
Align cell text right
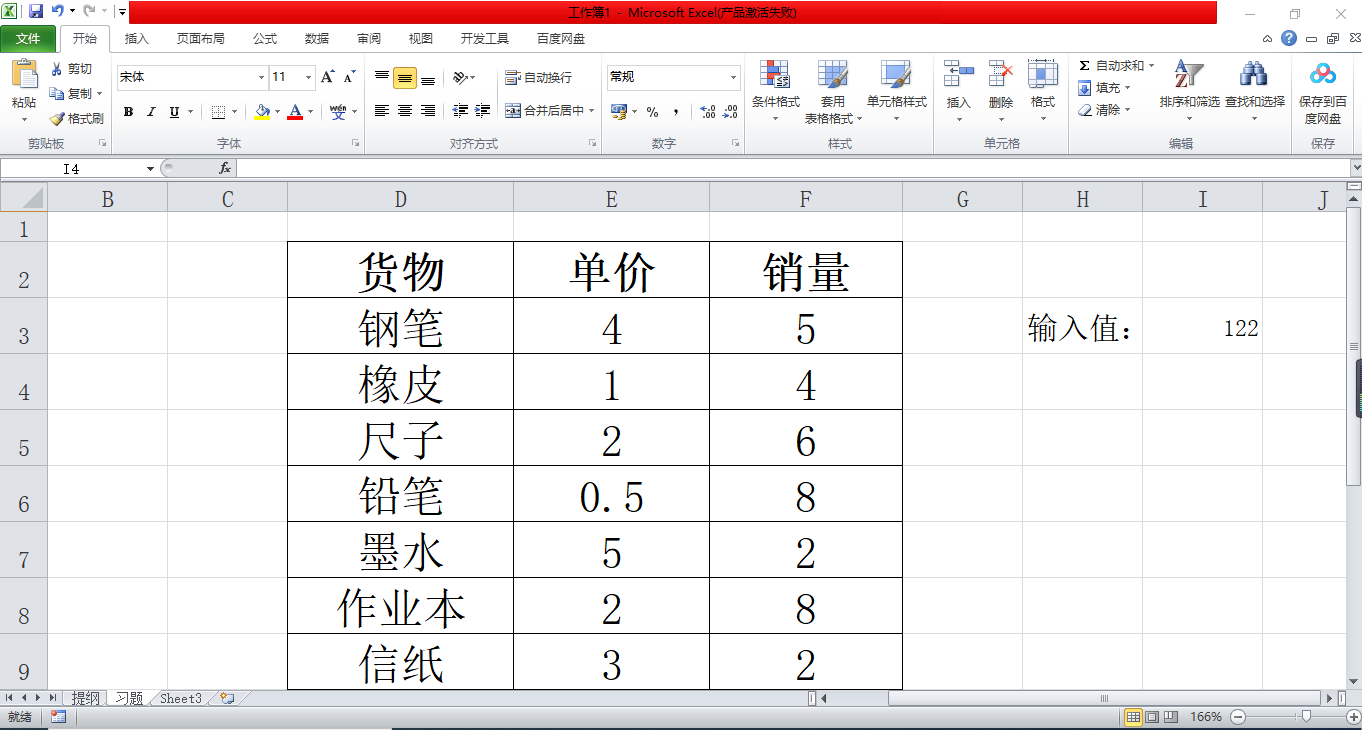pyautogui.click(x=428, y=111)
